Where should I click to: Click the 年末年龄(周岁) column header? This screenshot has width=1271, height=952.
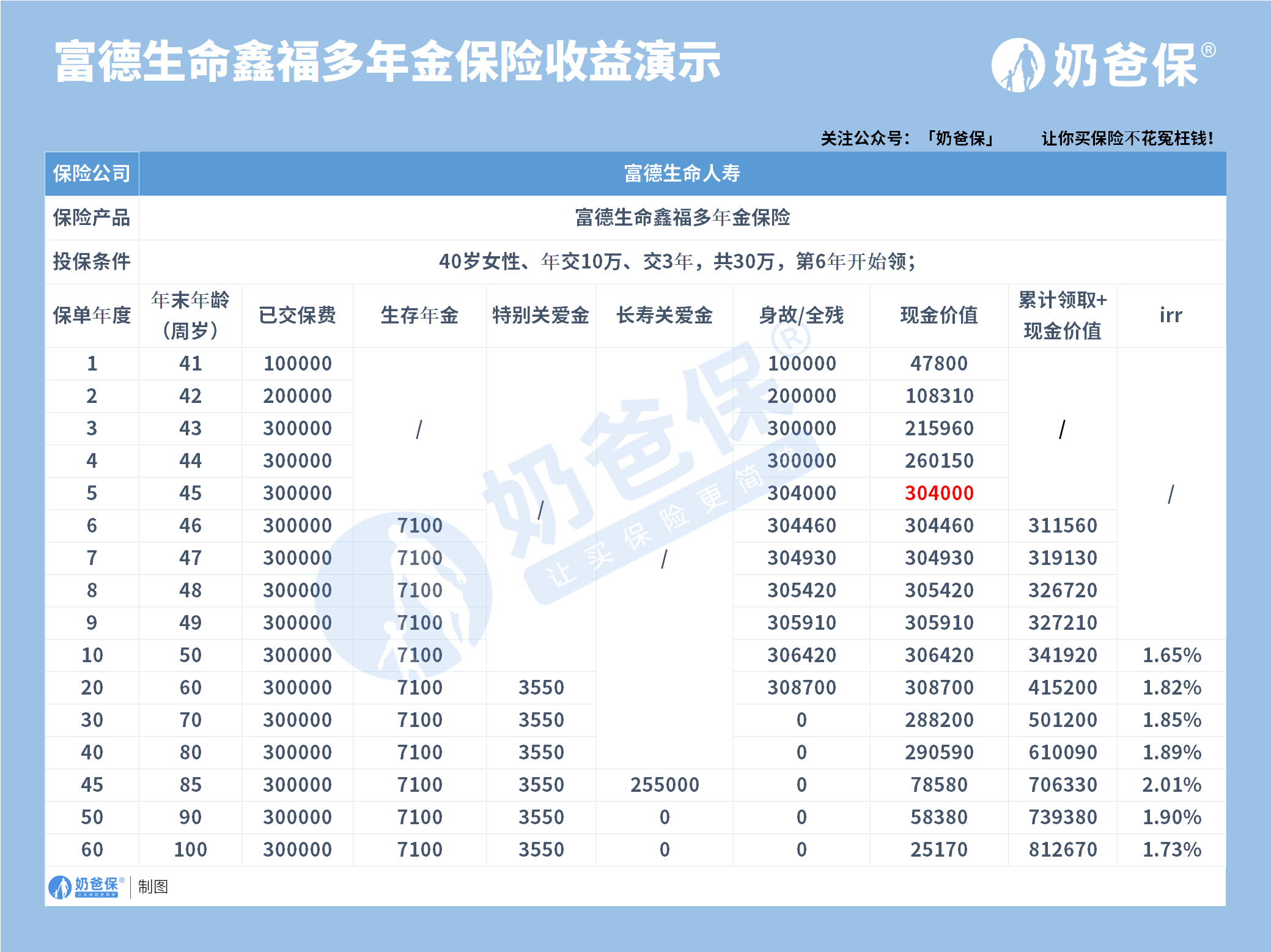pos(190,315)
